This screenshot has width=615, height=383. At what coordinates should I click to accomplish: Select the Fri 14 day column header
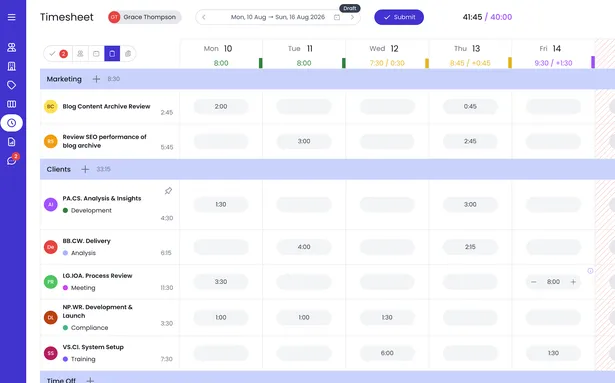point(553,54)
